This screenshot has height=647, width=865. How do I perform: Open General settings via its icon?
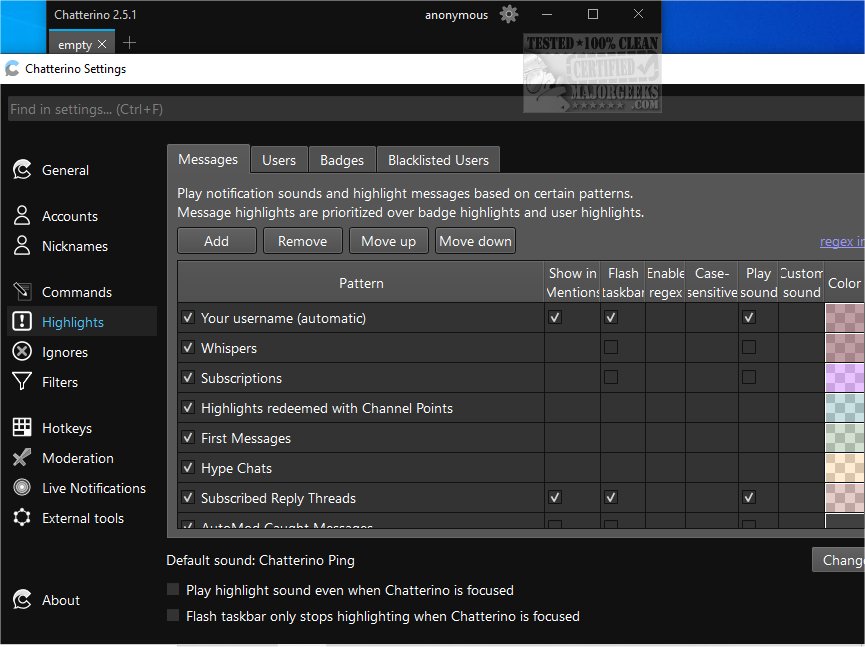coord(22,170)
